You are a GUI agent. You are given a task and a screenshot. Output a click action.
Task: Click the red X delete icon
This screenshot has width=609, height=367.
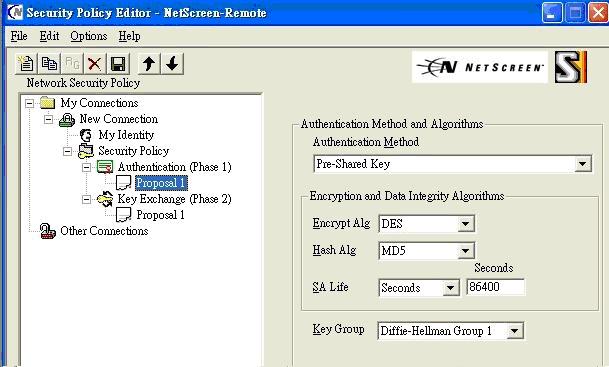pos(94,63)
